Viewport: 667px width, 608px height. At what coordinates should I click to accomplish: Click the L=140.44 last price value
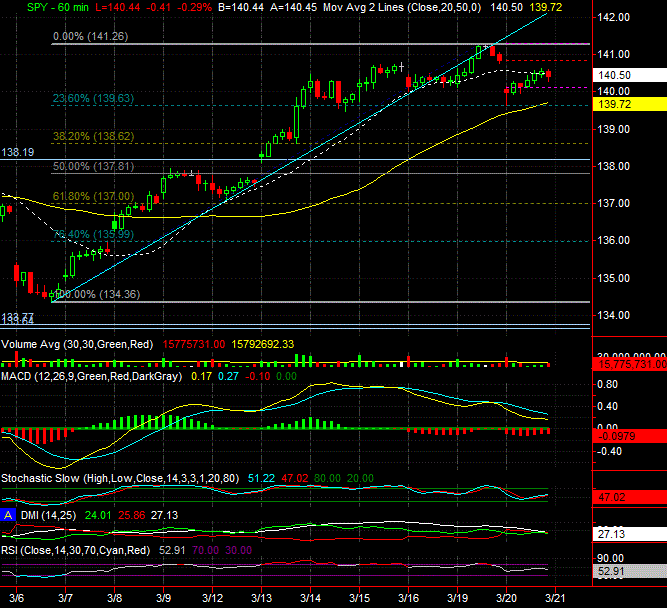coord(117,7)
